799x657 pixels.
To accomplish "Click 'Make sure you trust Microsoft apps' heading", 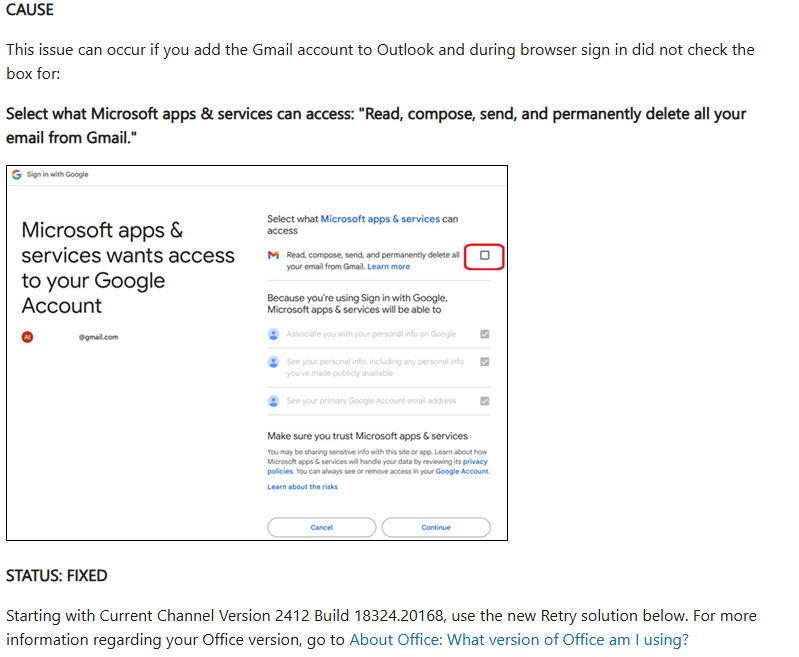I will pyautogui.click(x=367, y=436).
